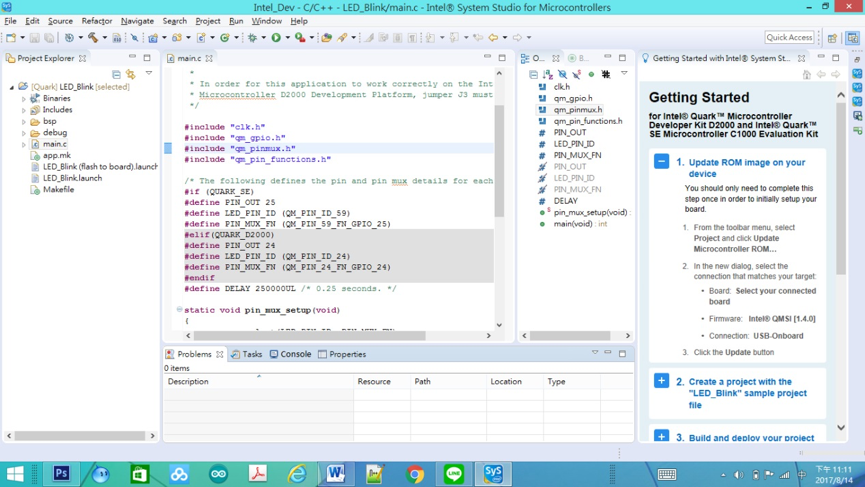Click the Getting Started vertical scrollbar
The height and width of the screenshot is (487, 865).
841,188
